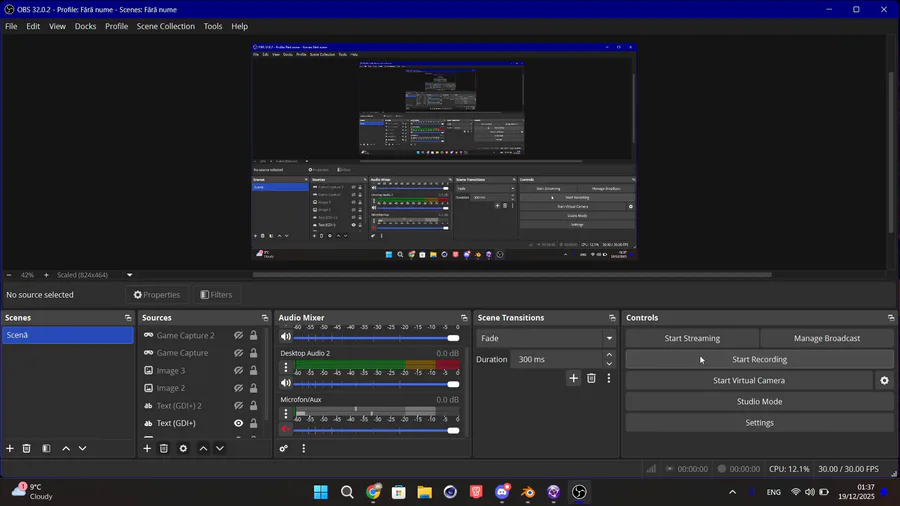The width and height of the screenshot is (900, 506).
Task: Open scene filters icon in Scenes dock
Action: click(46, 448)
